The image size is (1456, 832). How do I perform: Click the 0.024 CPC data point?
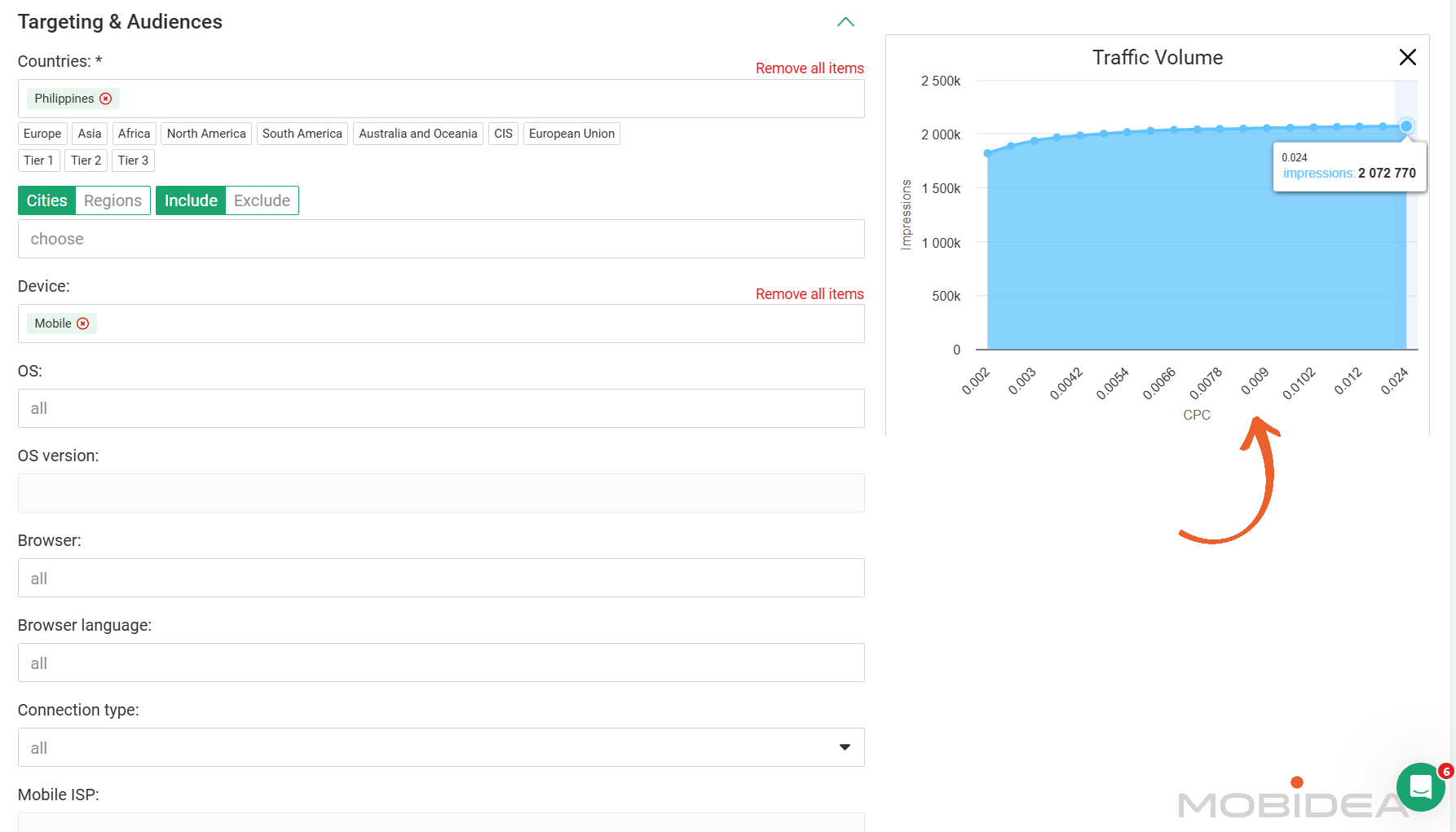coord(1406,126)
